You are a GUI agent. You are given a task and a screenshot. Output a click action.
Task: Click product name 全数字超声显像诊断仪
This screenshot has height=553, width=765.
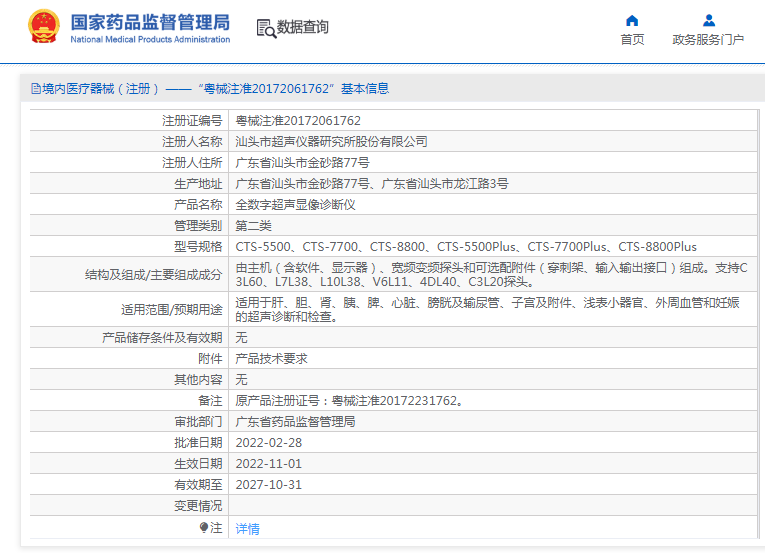[295, 205]
